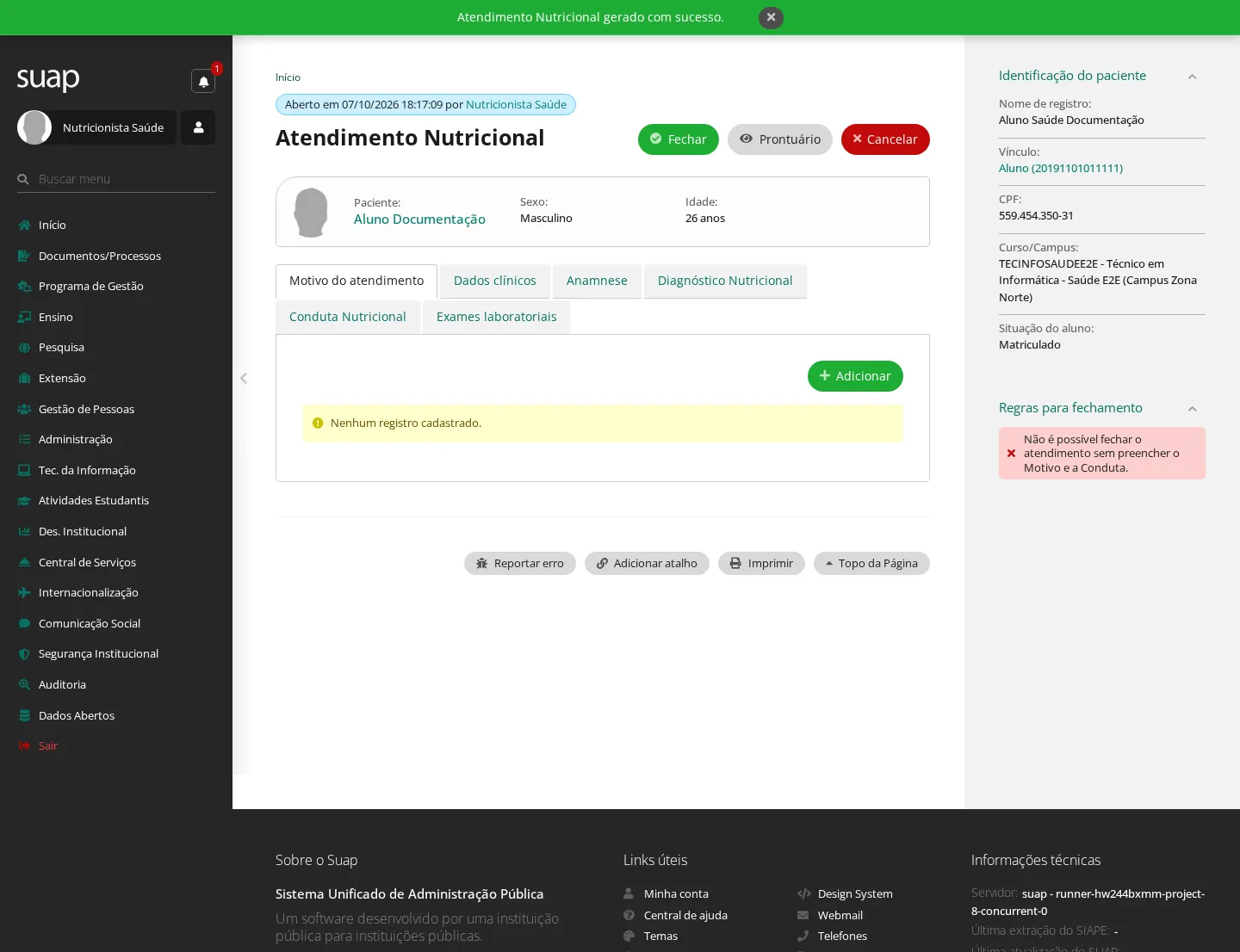Click the Nutricionista Saúde link in badge

[x=516, y=105]
